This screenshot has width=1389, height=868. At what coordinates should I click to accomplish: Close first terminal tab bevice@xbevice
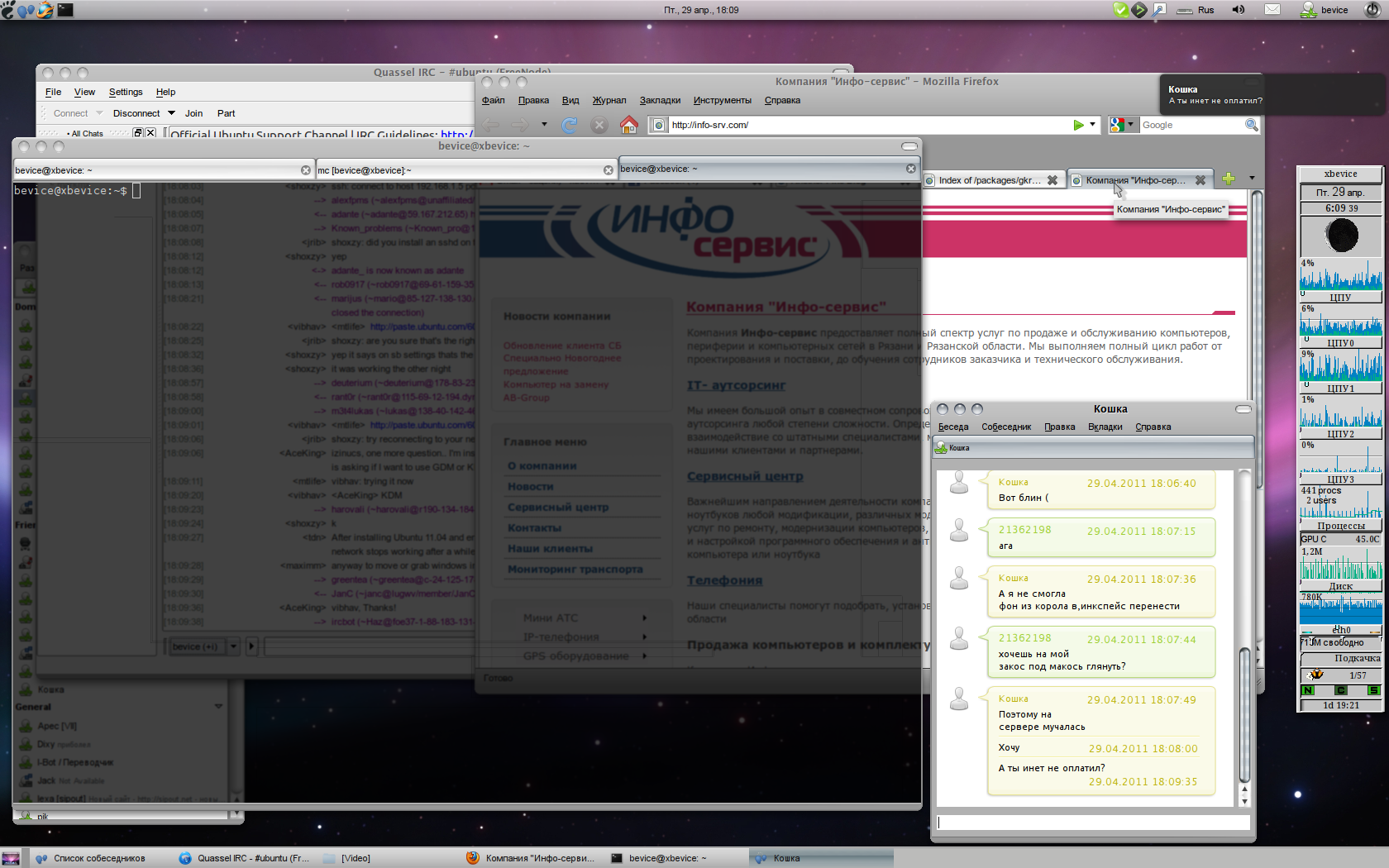pyautogui.click(x=306, y=170)
